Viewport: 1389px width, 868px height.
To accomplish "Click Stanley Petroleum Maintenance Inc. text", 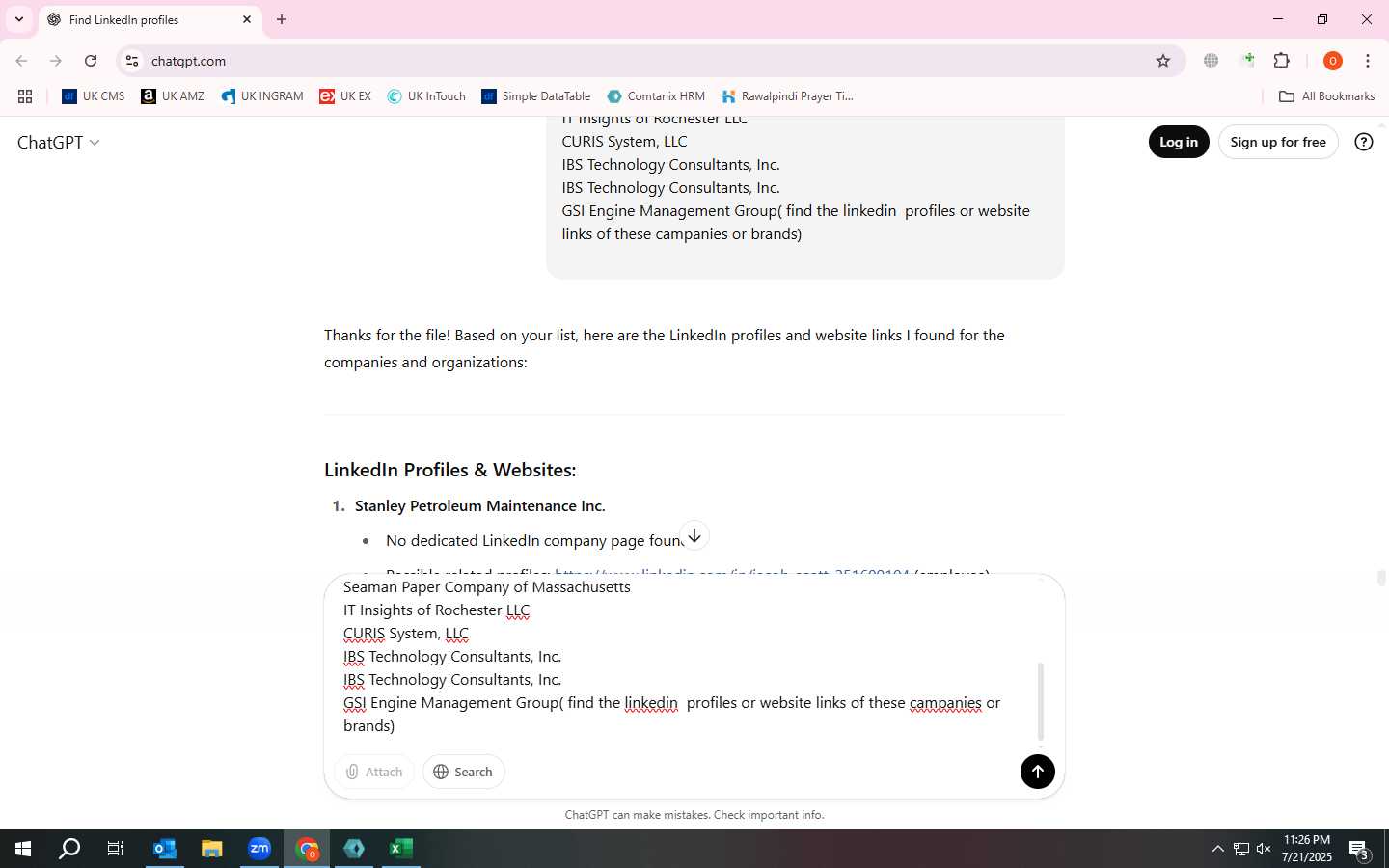I will (479, 506).
